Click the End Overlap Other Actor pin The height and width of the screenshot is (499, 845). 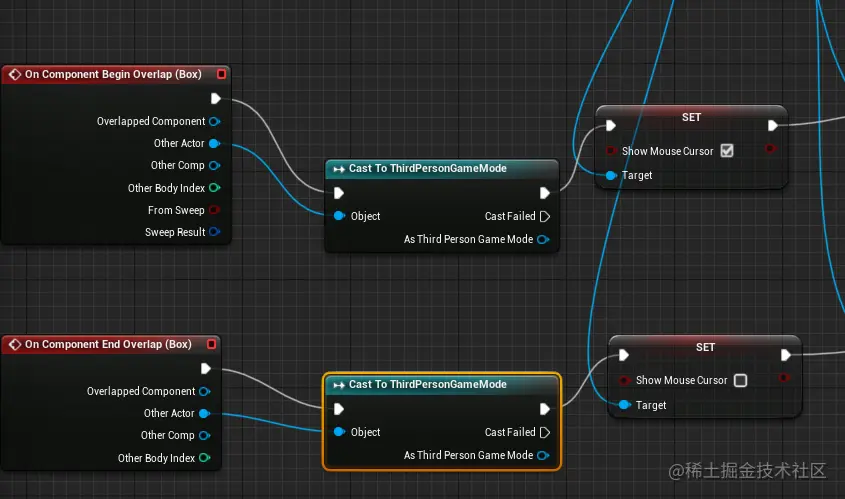(x=204, y=413)
